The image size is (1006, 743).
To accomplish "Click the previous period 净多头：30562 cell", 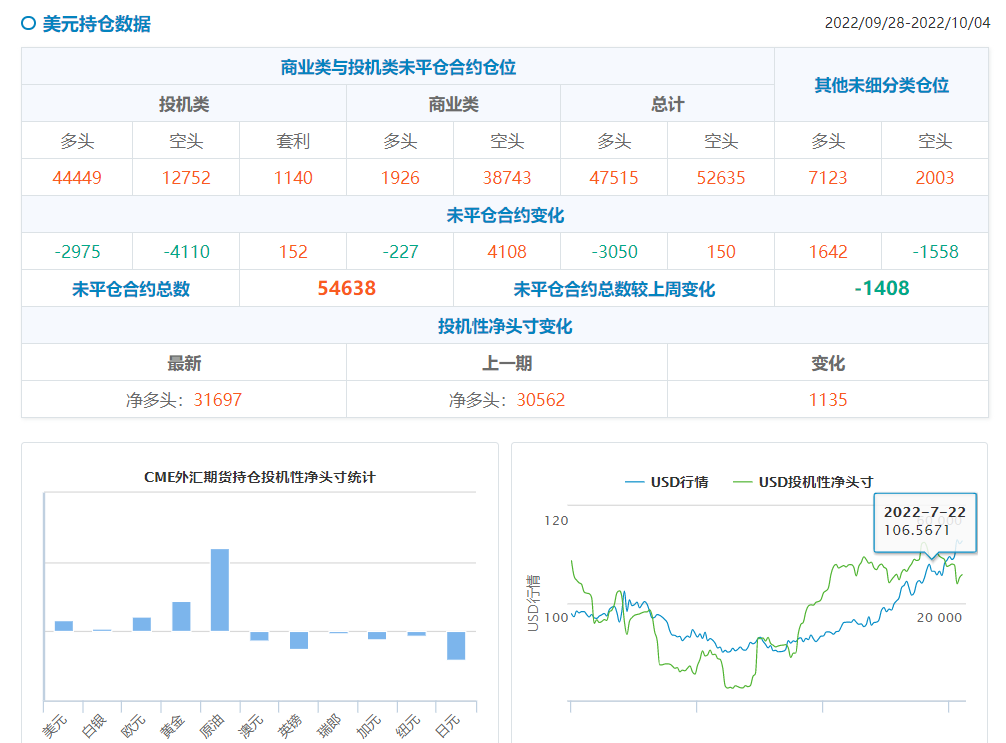I will coord(507,400).
